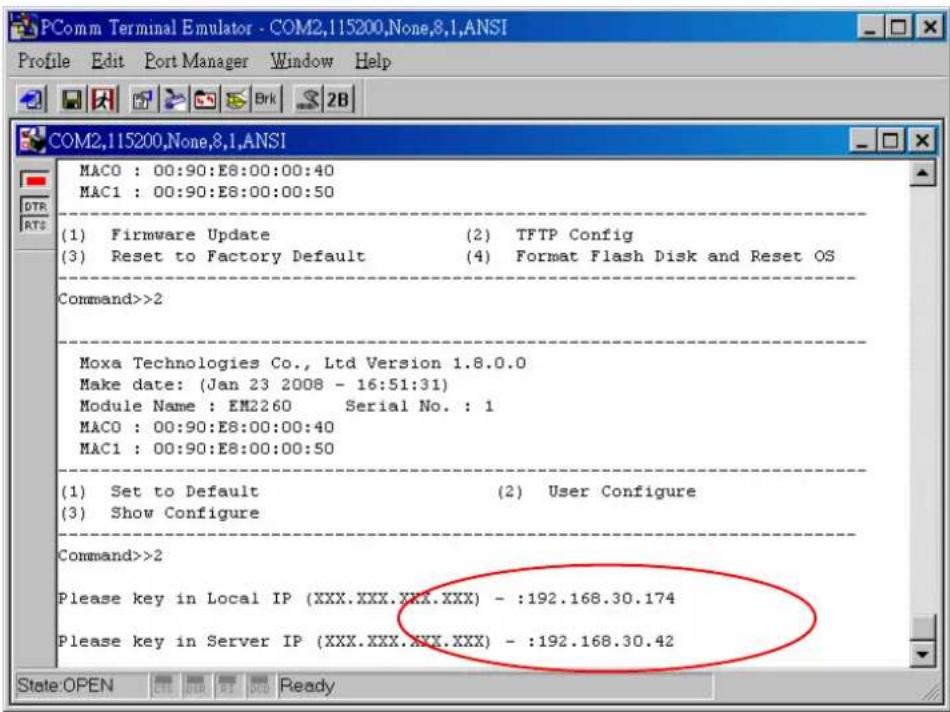Toggle the RTS line button
This screenshot has width=950, height=712.
point(35,225)
